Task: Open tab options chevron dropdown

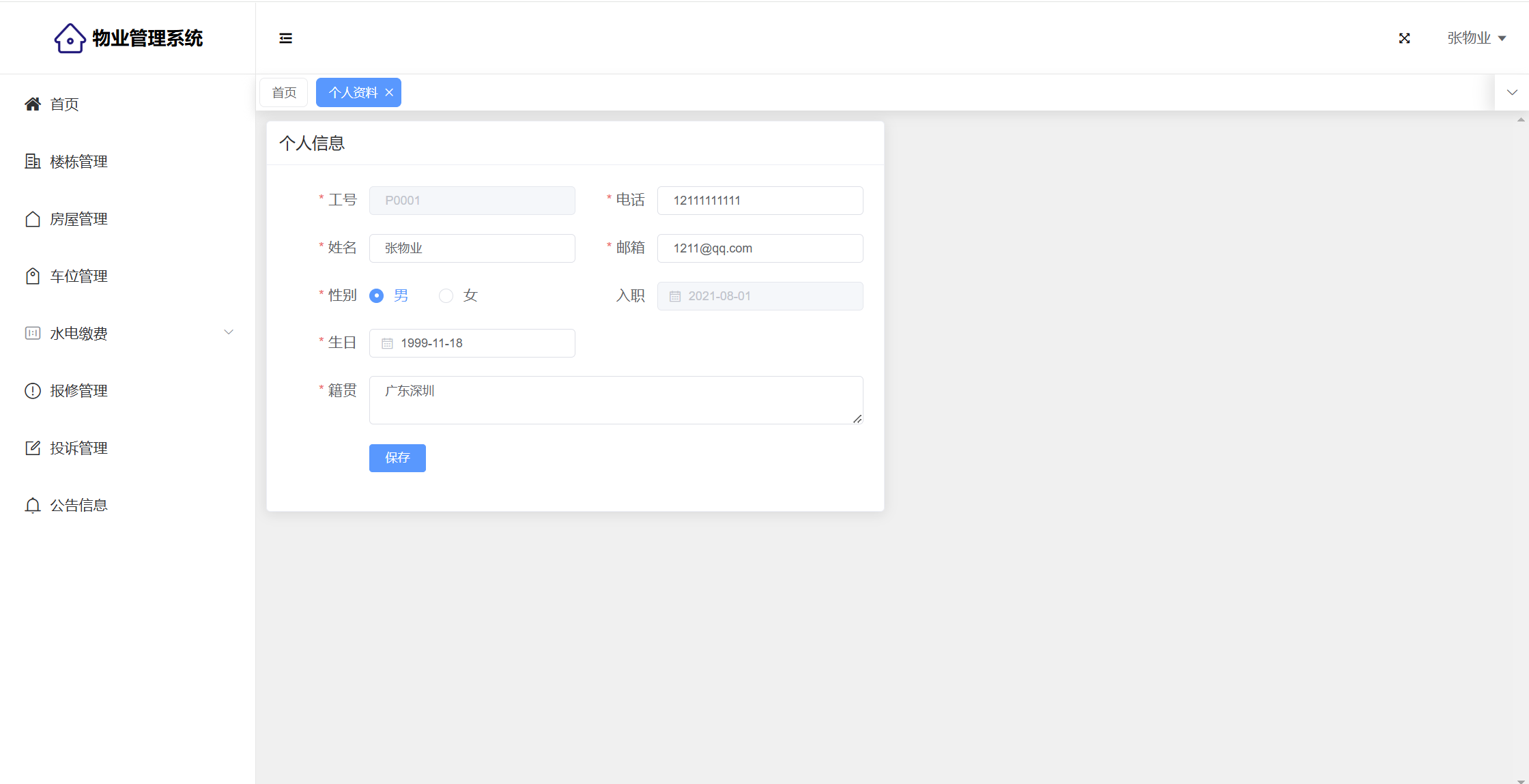Action: coord(1512,92)
